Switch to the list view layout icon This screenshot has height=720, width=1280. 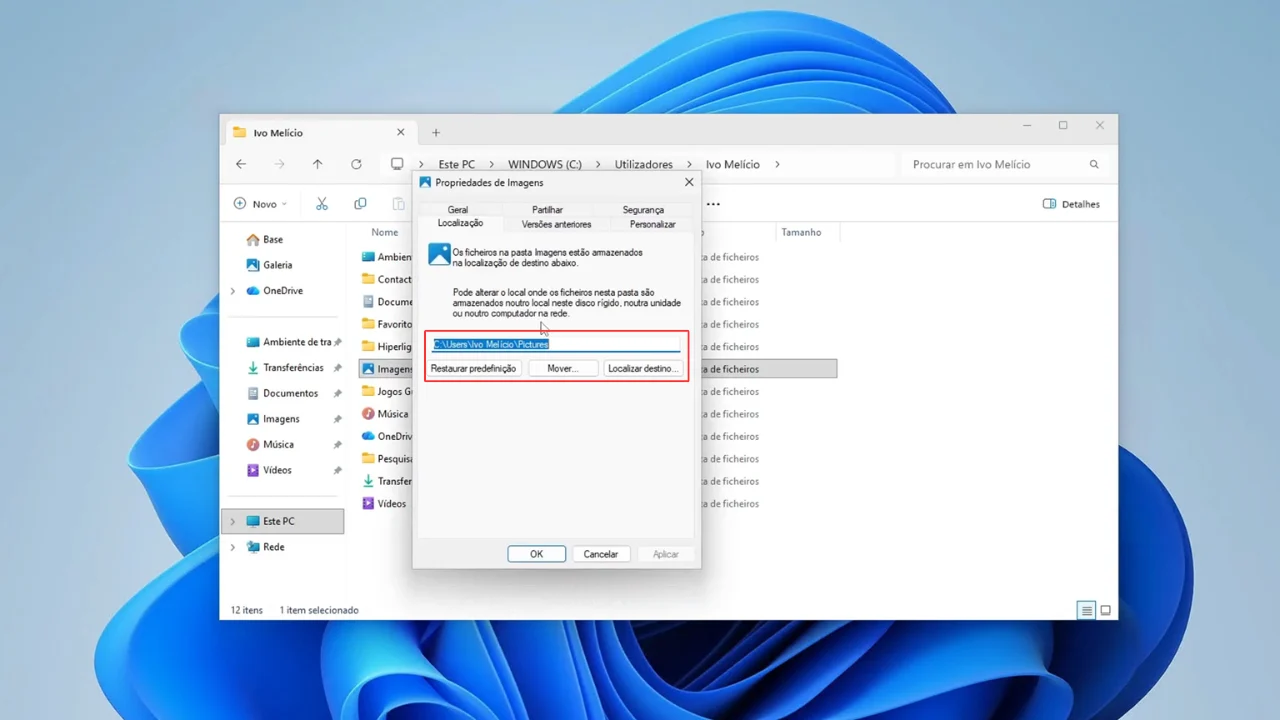(x=1086, y=610)
